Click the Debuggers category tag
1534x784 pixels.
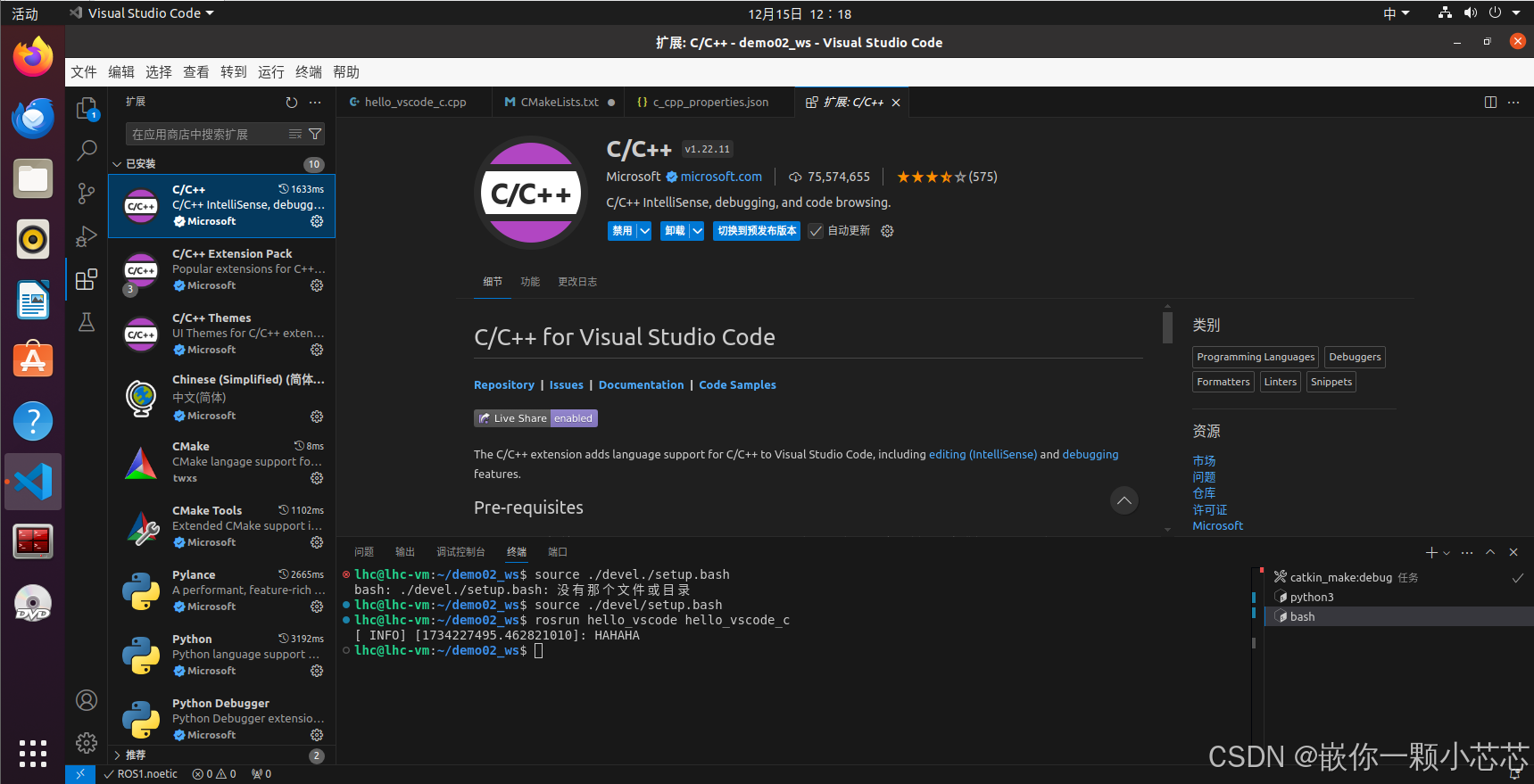tap(1355, 357)
